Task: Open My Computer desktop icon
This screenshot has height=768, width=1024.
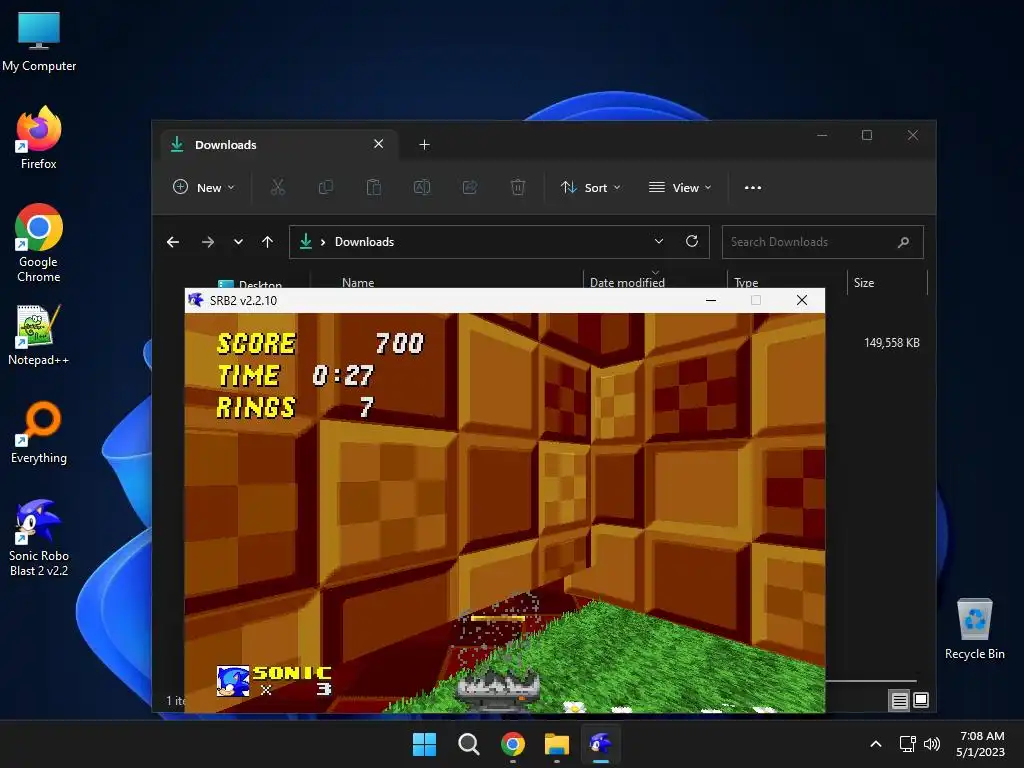Action: pyautogui.click(x=39, y=42)
